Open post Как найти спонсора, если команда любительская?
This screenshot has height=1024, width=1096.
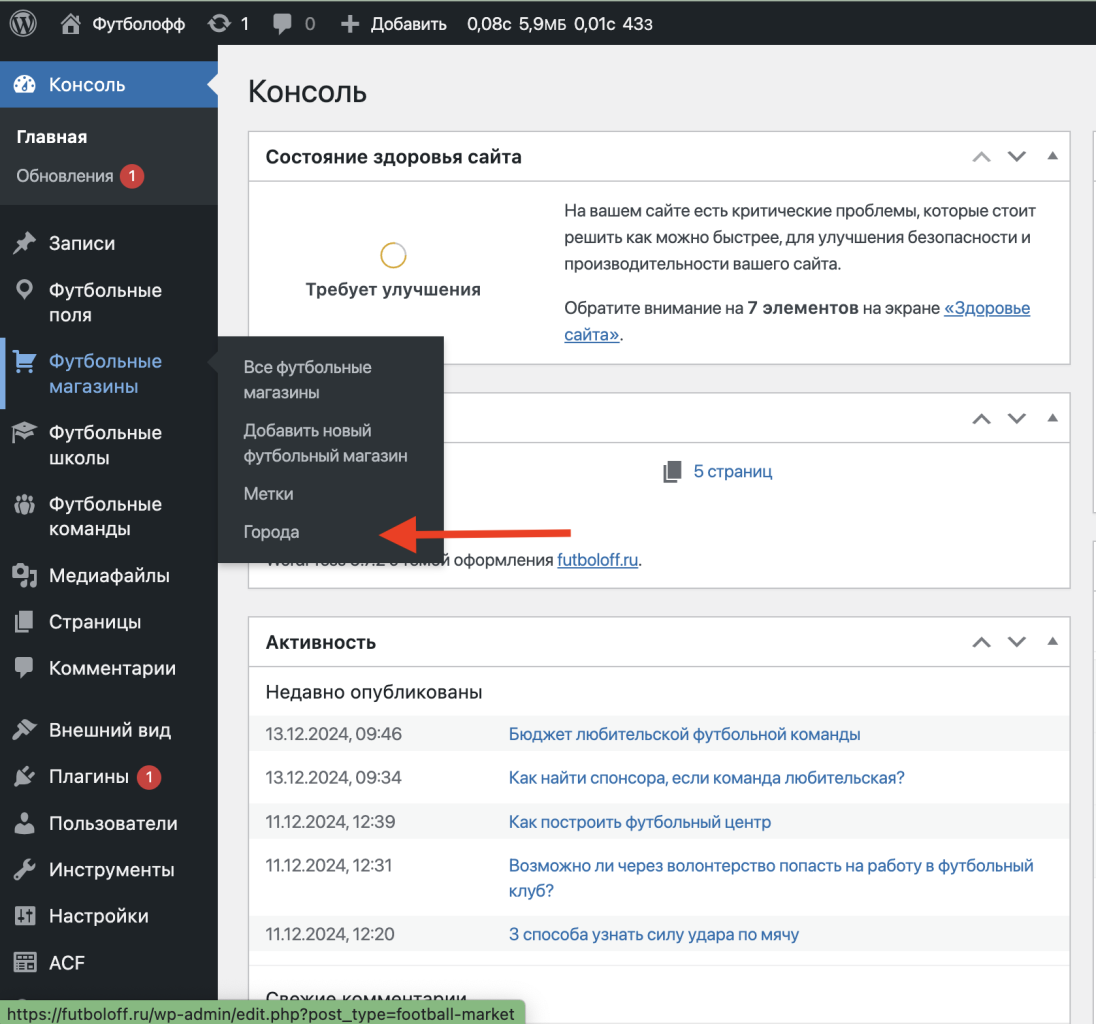pos(707,778)
